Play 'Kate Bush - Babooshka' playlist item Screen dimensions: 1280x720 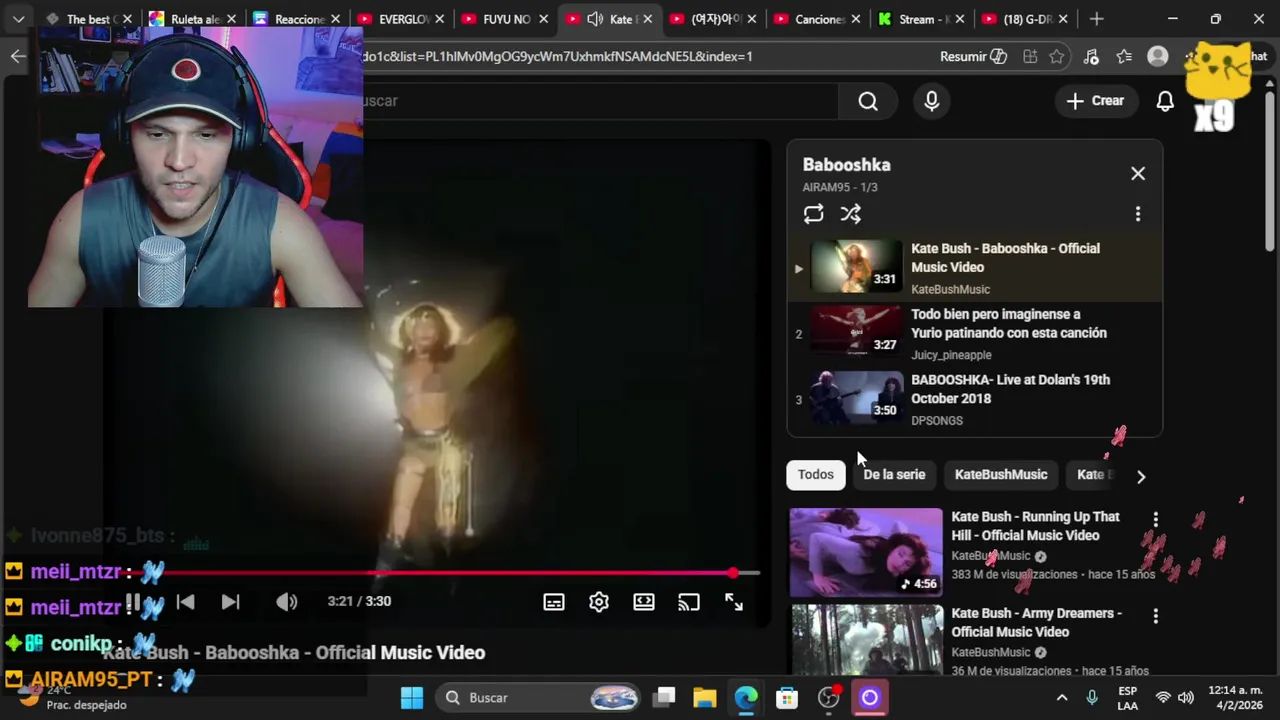tap(975, 267)
